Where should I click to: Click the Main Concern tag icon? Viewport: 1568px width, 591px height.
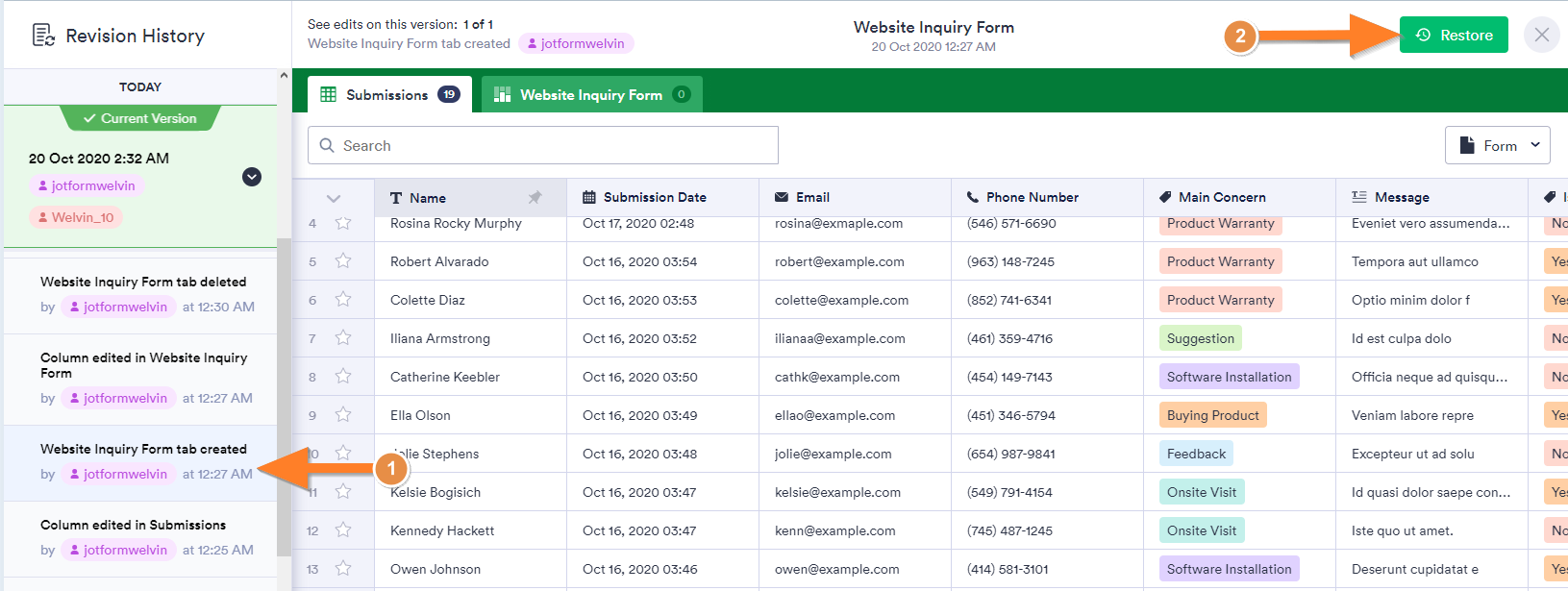click(1165, 197)
